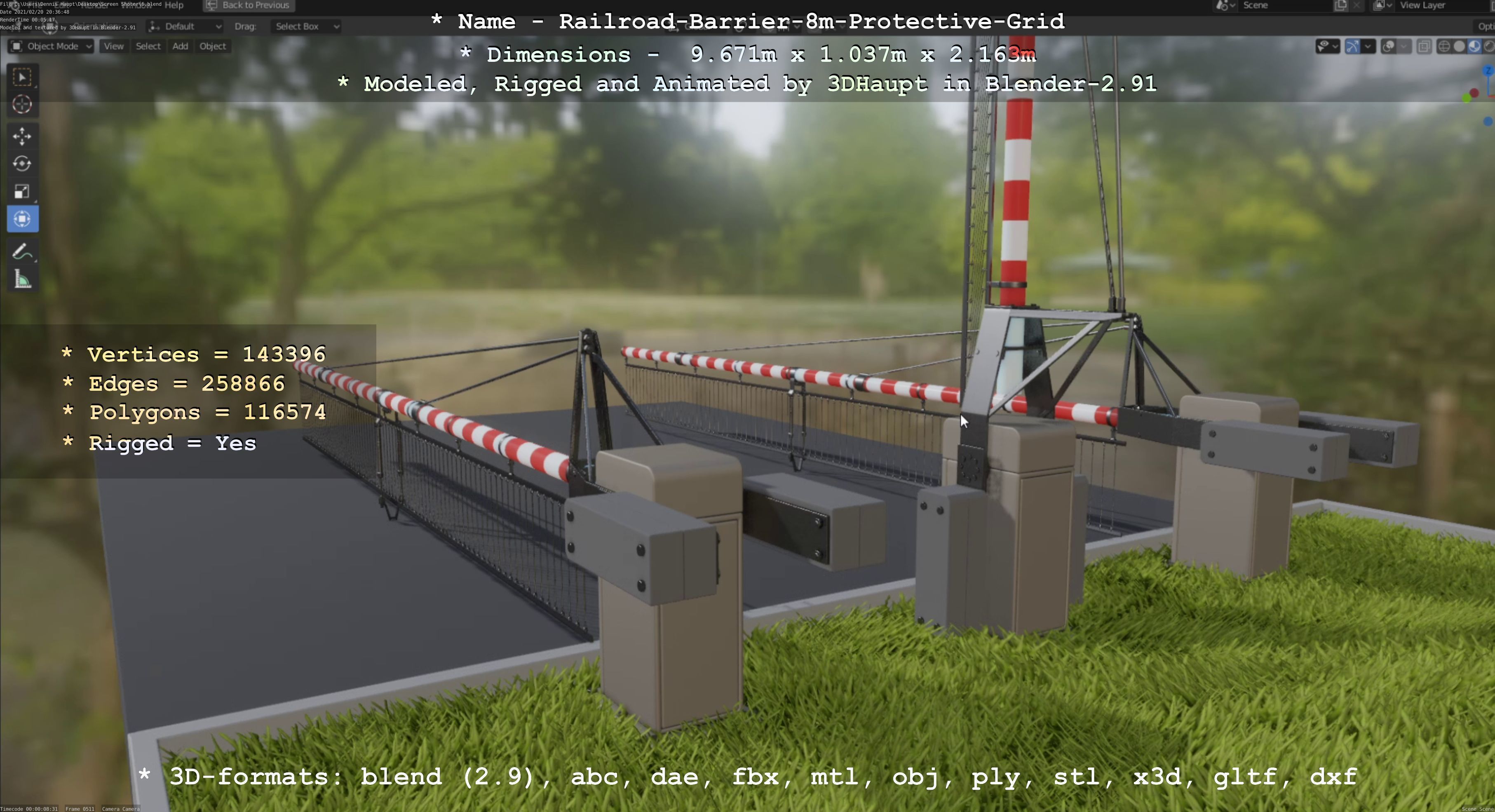Image resolution: width=1495 pixels, height=812 pixels.
Task: Toggle viewport overlays display
Action: coord(1388,47)
